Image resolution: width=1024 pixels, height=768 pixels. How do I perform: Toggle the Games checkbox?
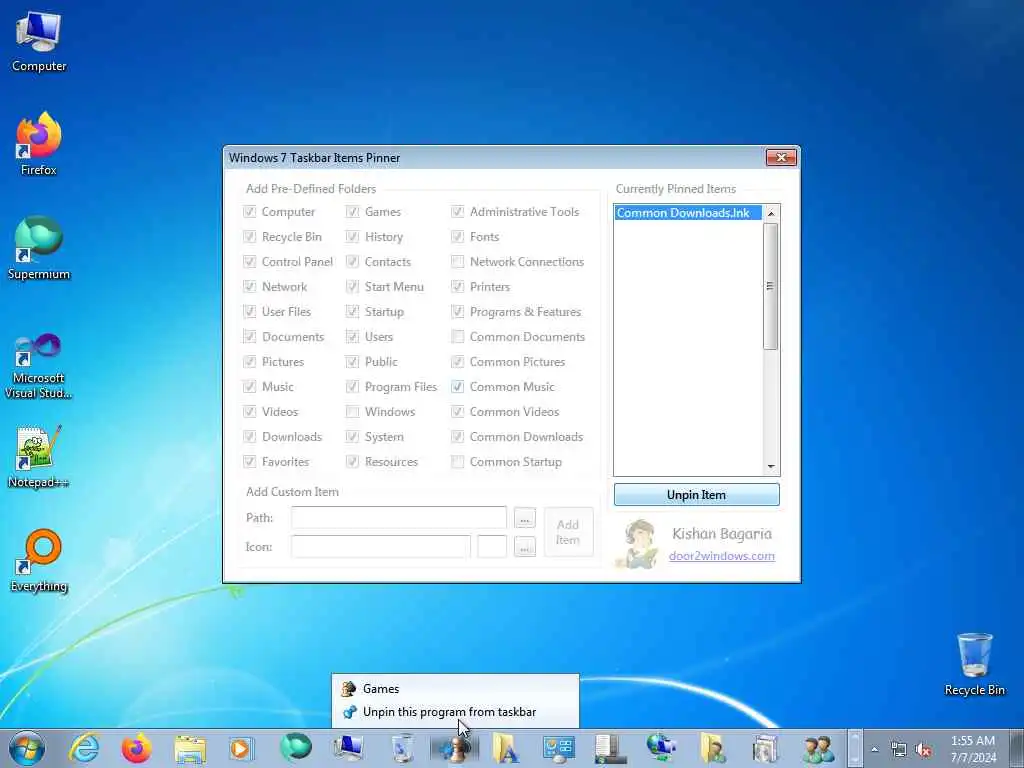[353, 212]
